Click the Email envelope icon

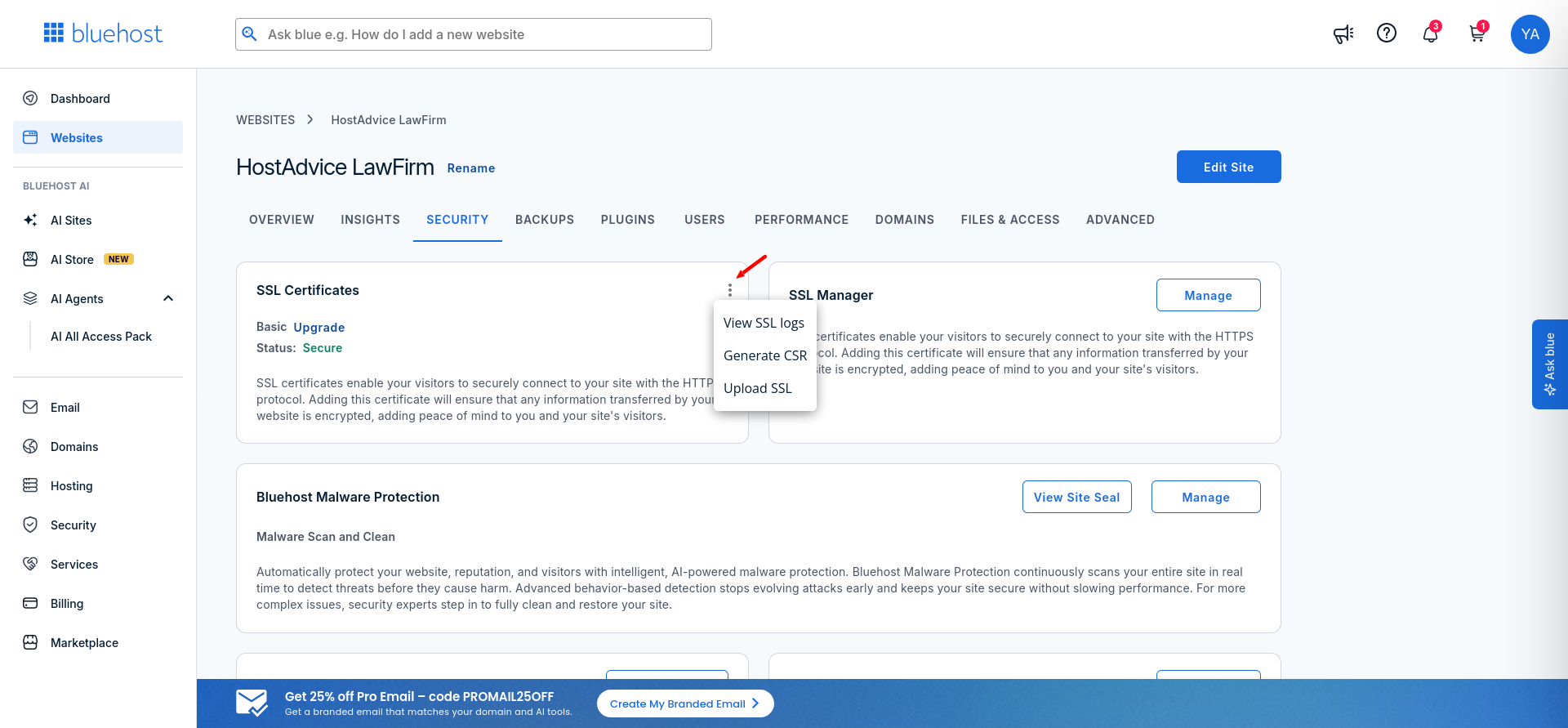pyautogui.click(x=30, y=407)
